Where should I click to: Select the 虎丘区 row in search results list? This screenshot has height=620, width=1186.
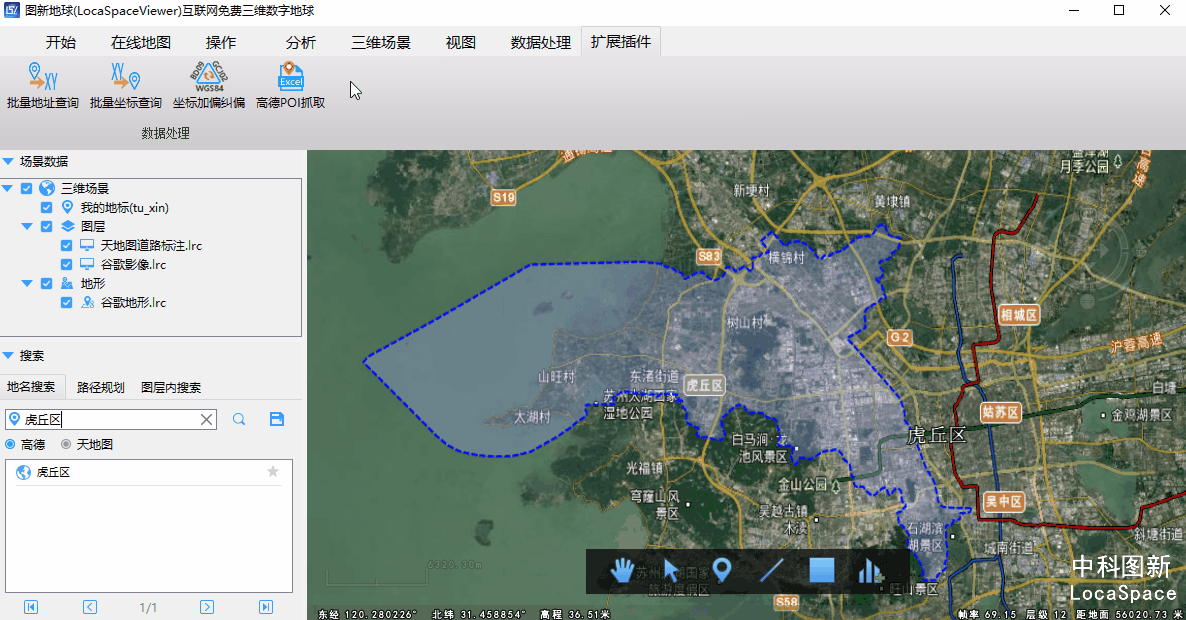pos(148,472)
